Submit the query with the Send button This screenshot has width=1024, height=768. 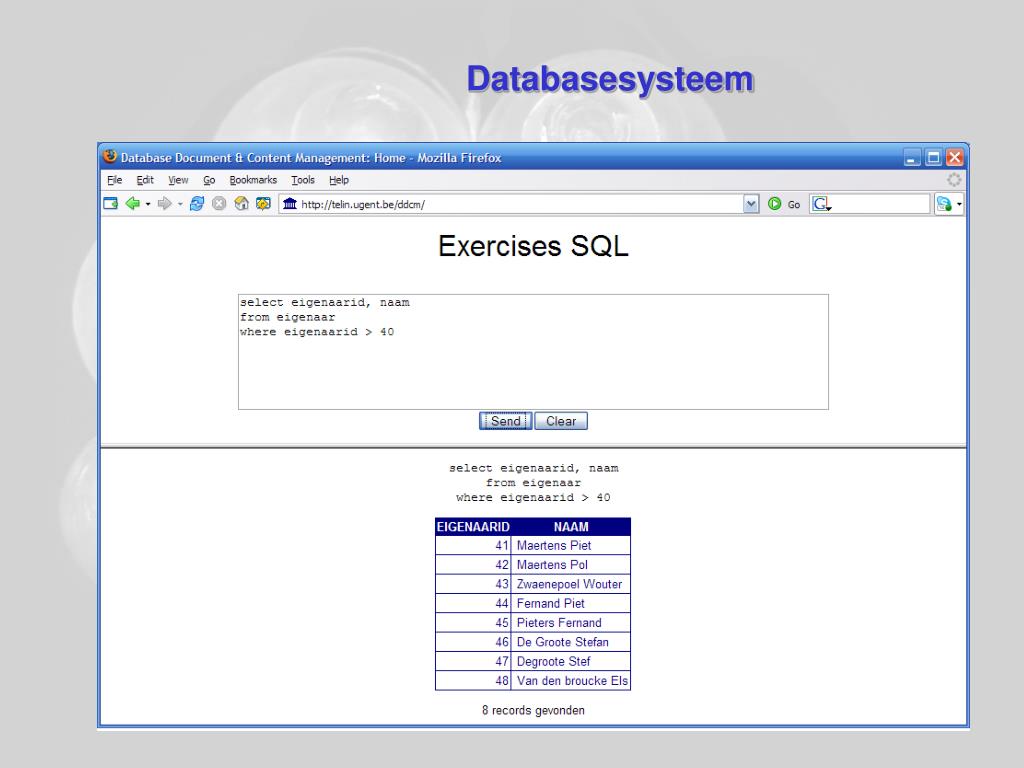(x=505, y=421)
